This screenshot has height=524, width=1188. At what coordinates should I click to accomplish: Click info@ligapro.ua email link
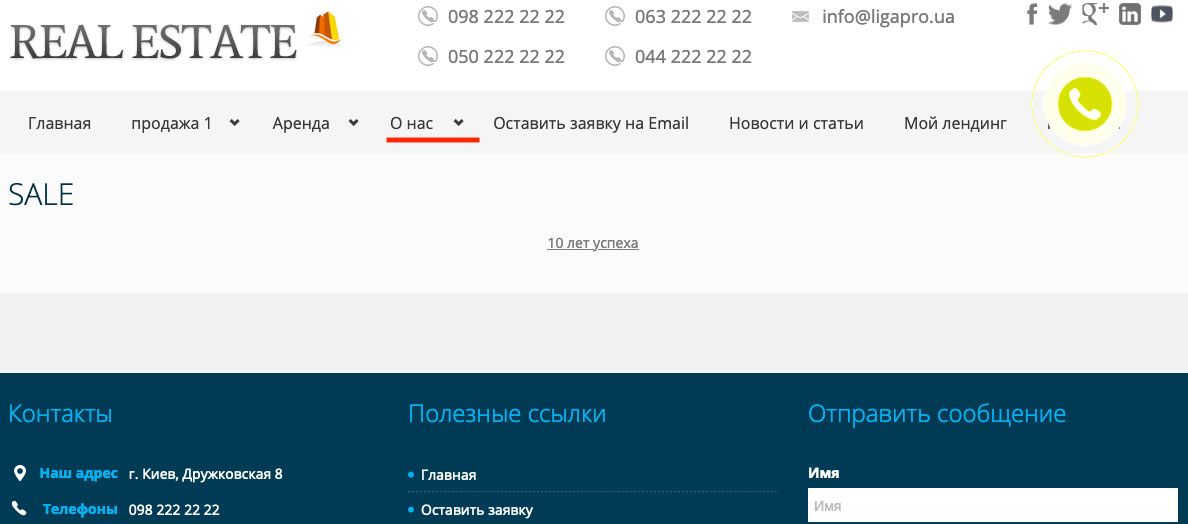(888, 17)
